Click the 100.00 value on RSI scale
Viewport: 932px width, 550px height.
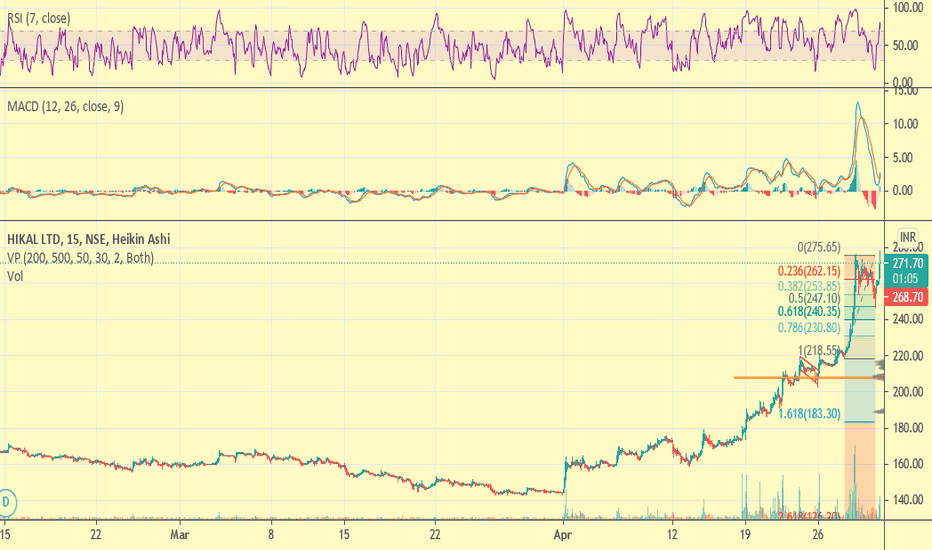click(x=908, y=8)
